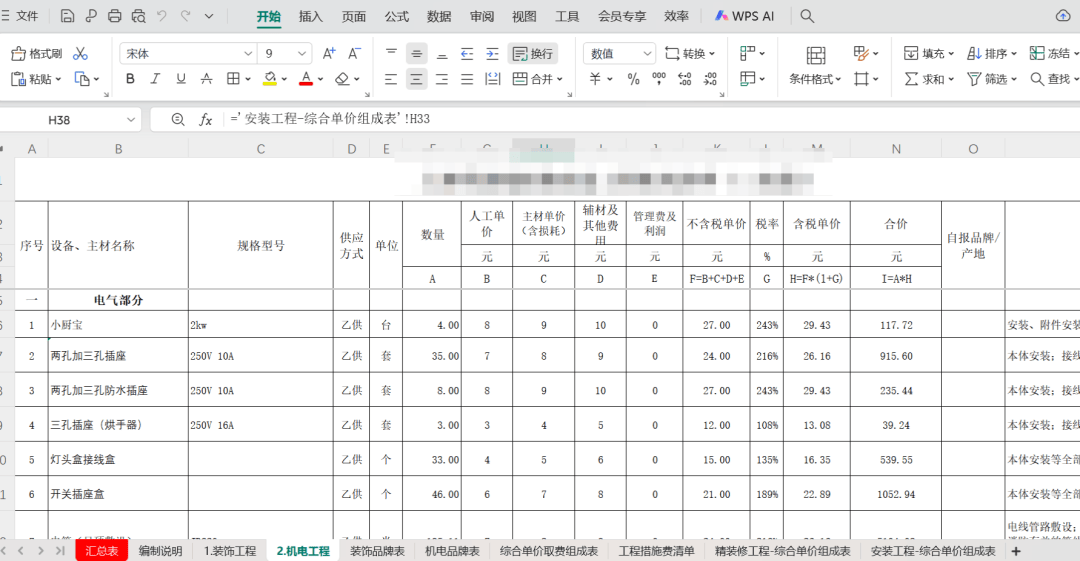Click the cloud upload icon at top right
This screenshot has height=561, width=1080.
click(x=1062, y=16)
